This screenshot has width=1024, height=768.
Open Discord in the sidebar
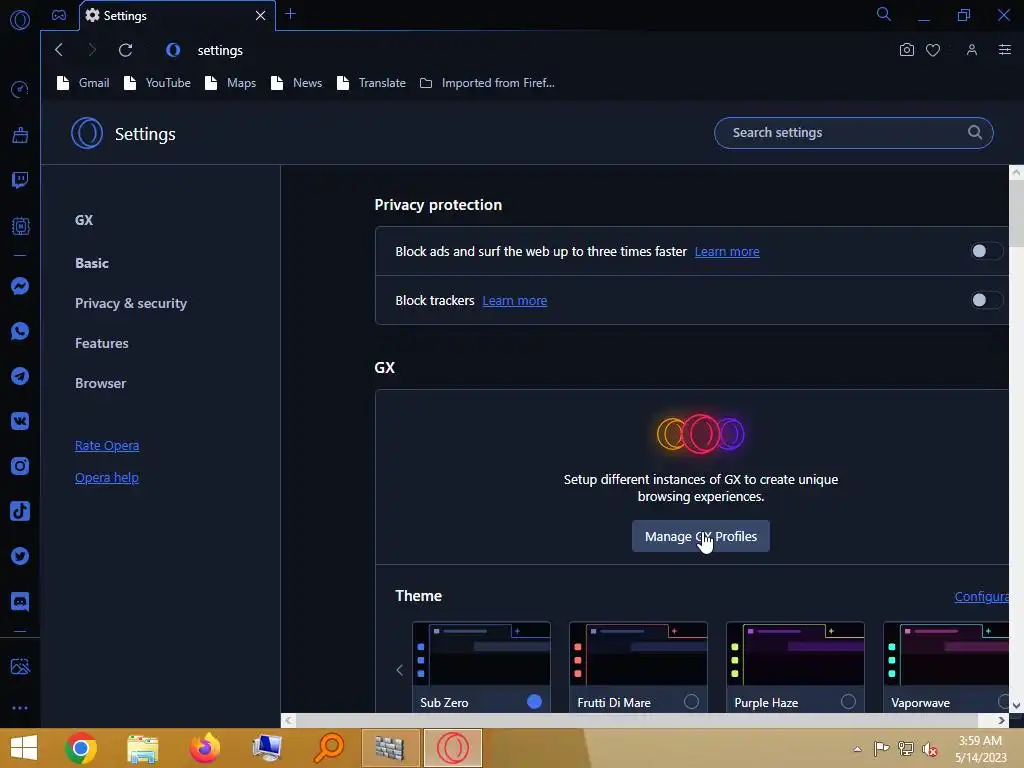tap(20, 601)
